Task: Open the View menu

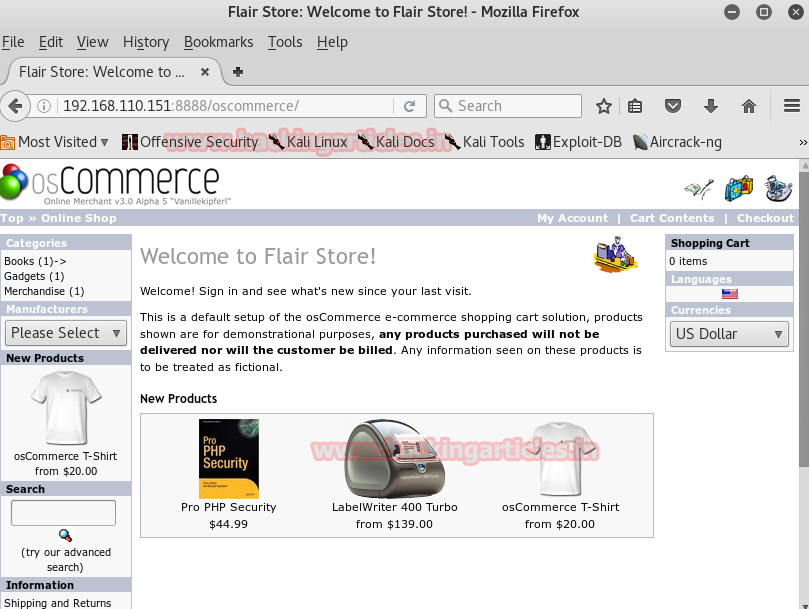Action: pyautogui.click(x=92, y=42)
